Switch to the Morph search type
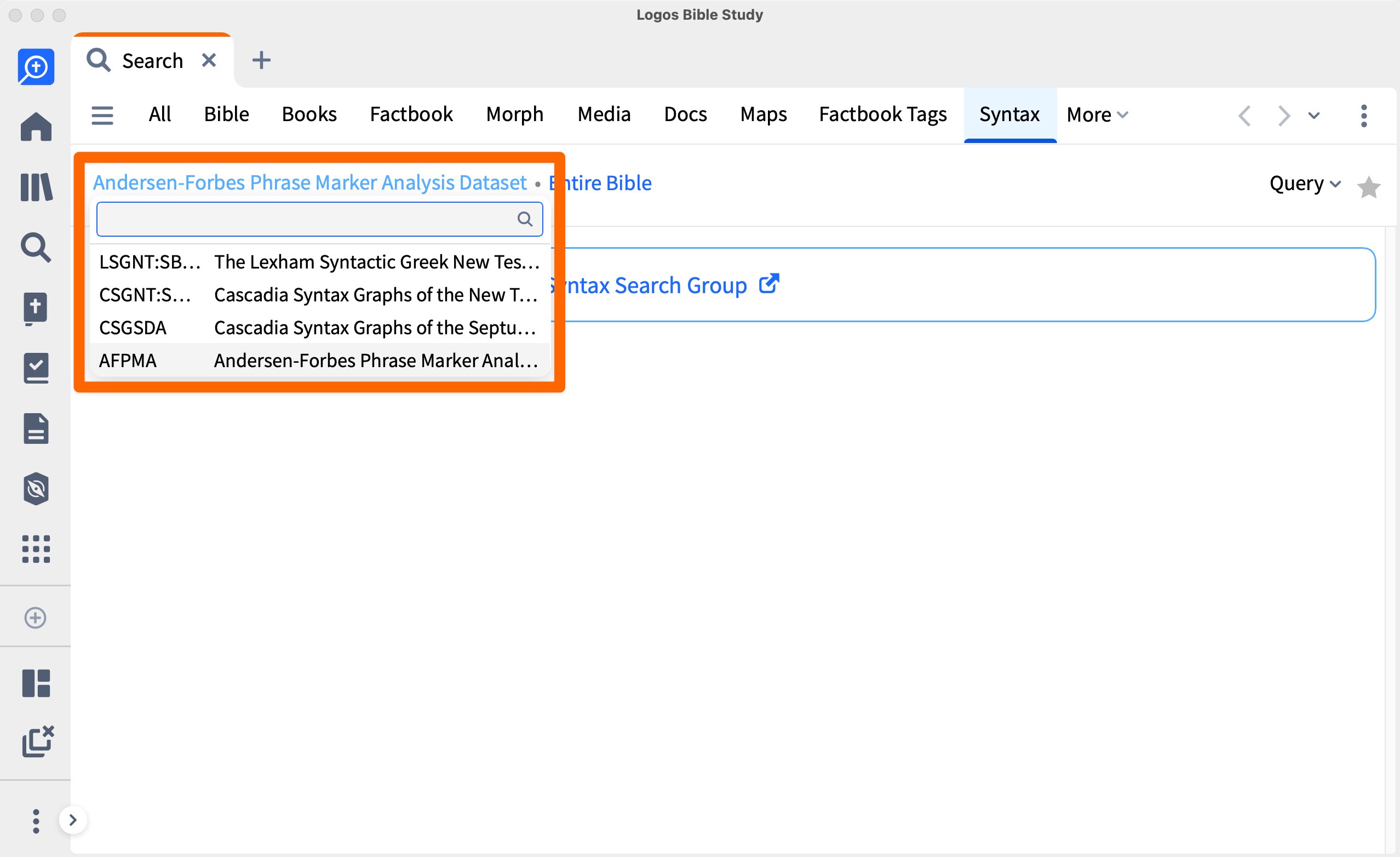 (x=515, y=115)
